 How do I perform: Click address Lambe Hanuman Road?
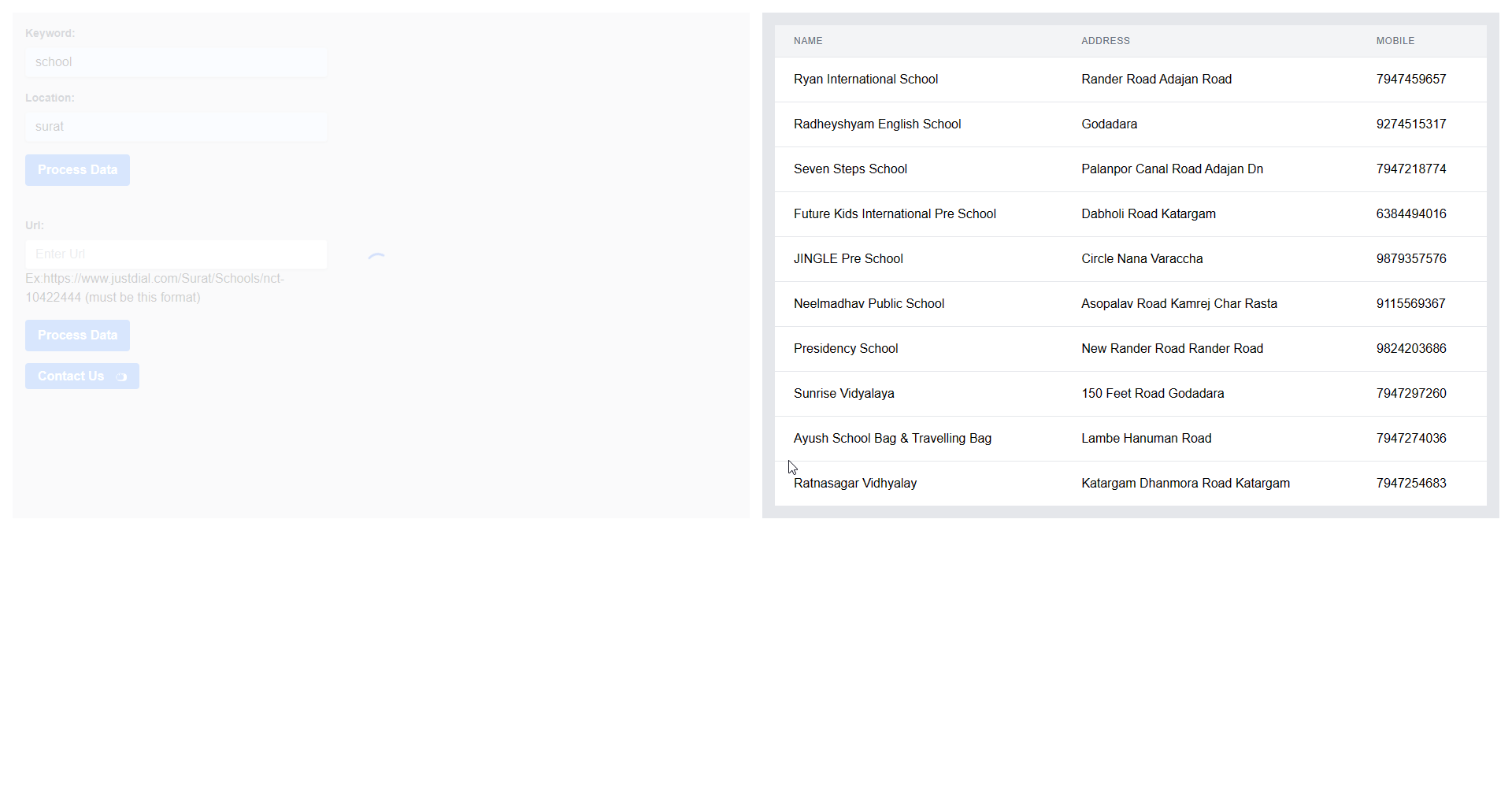(1146, 439)
